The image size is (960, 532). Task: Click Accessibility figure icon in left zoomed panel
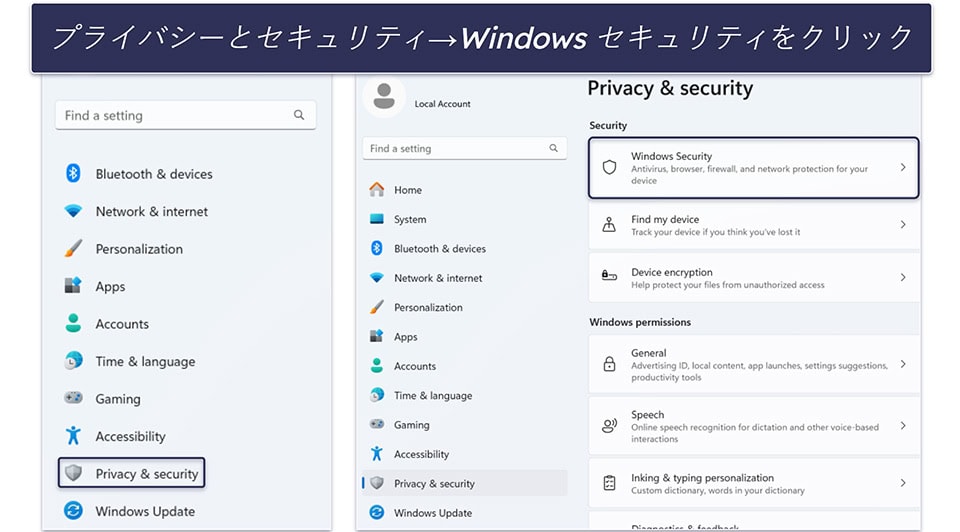(73, 435)
